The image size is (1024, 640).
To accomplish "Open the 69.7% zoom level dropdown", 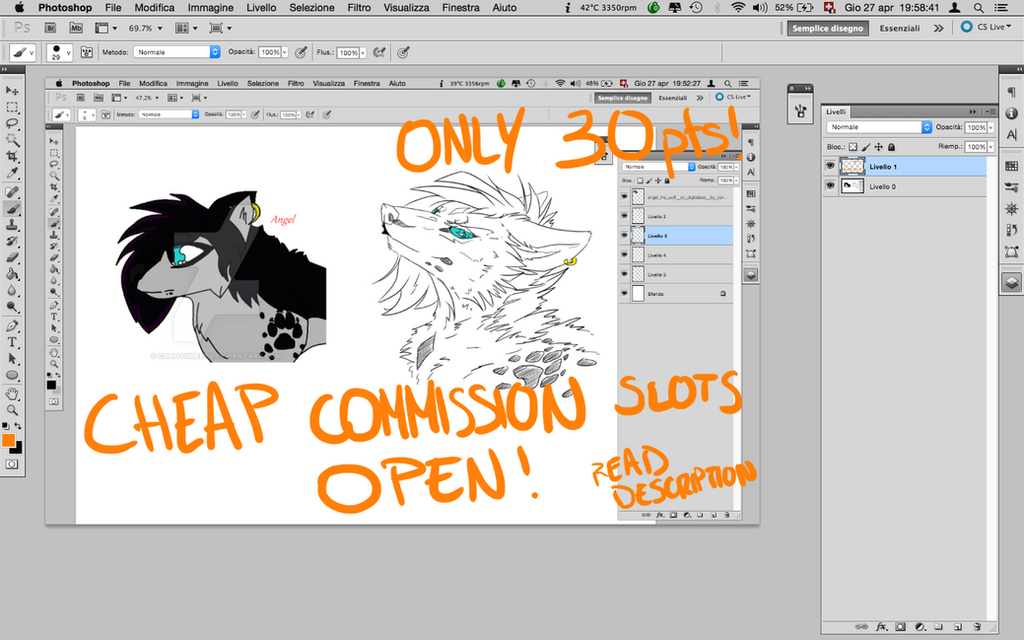I will (145, 28).
